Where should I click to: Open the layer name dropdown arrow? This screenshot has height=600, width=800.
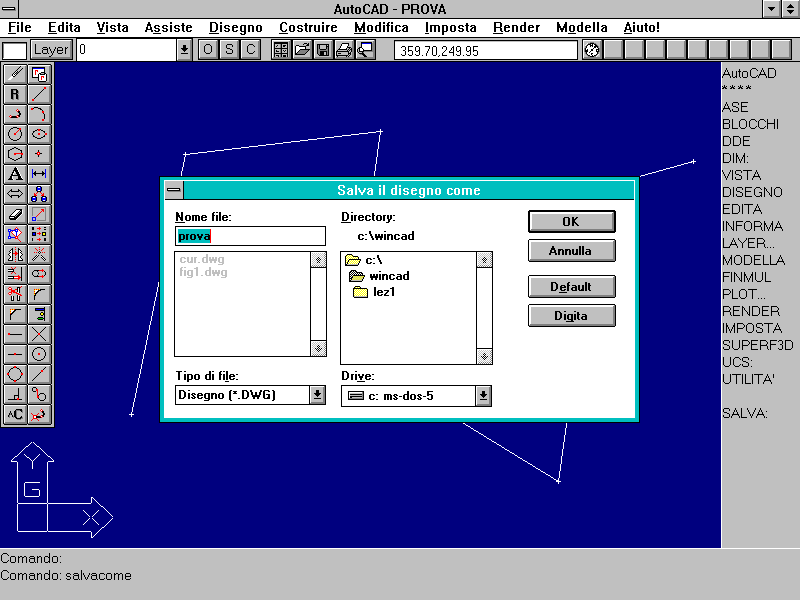pos(184,50)
